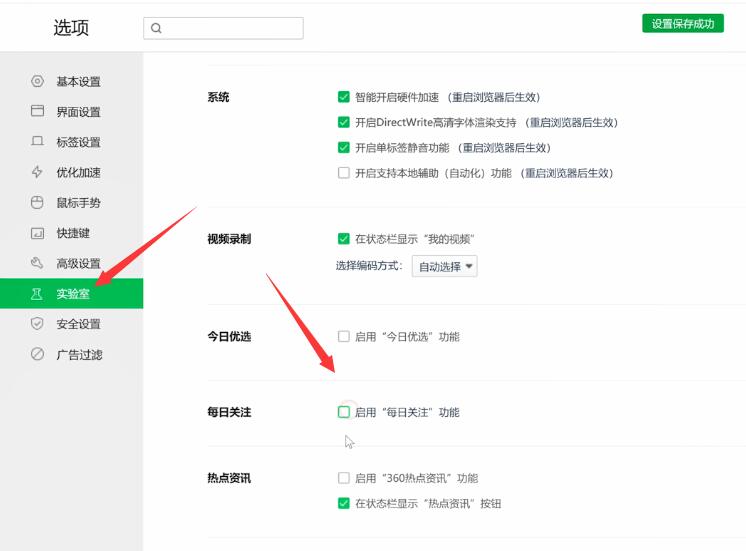746x551 pixels.
Task: Click the 实验室 flask icon
Action: (37, 294)
